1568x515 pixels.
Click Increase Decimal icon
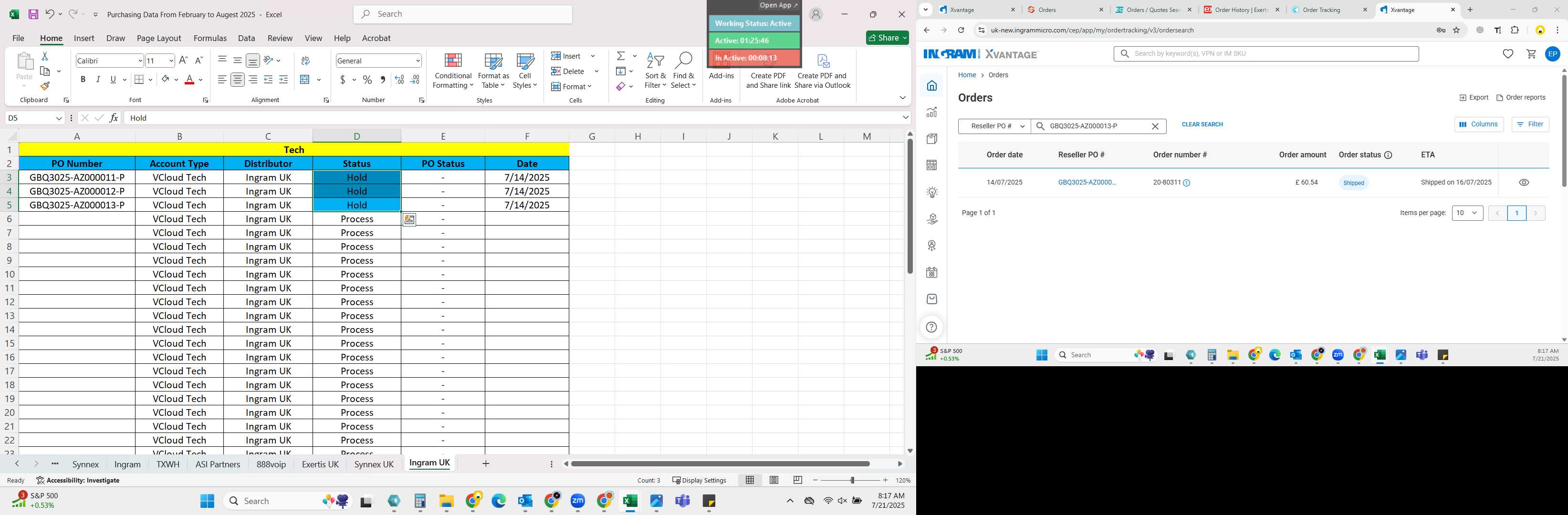(399, 80)
